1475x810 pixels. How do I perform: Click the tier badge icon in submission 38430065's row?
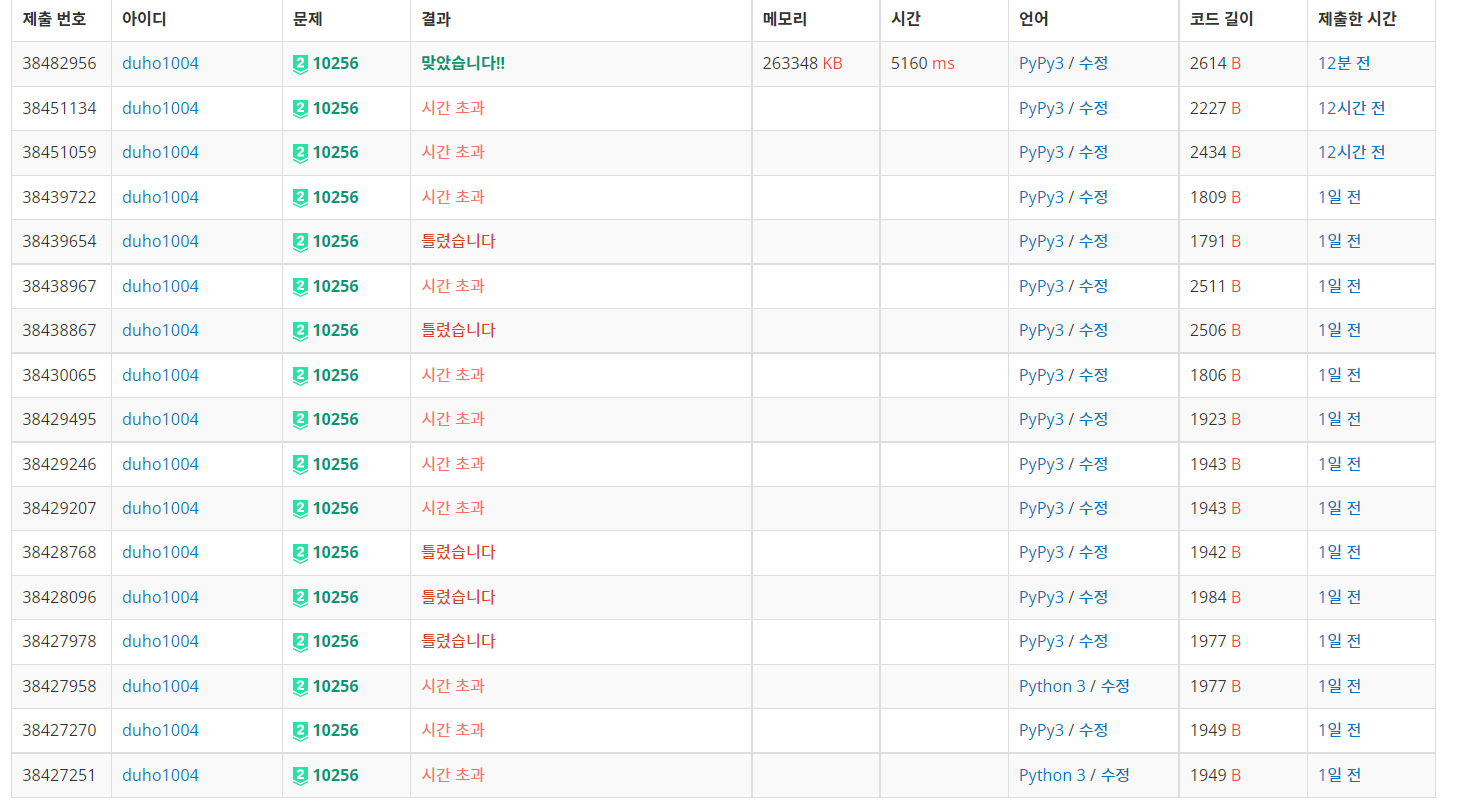300,375
